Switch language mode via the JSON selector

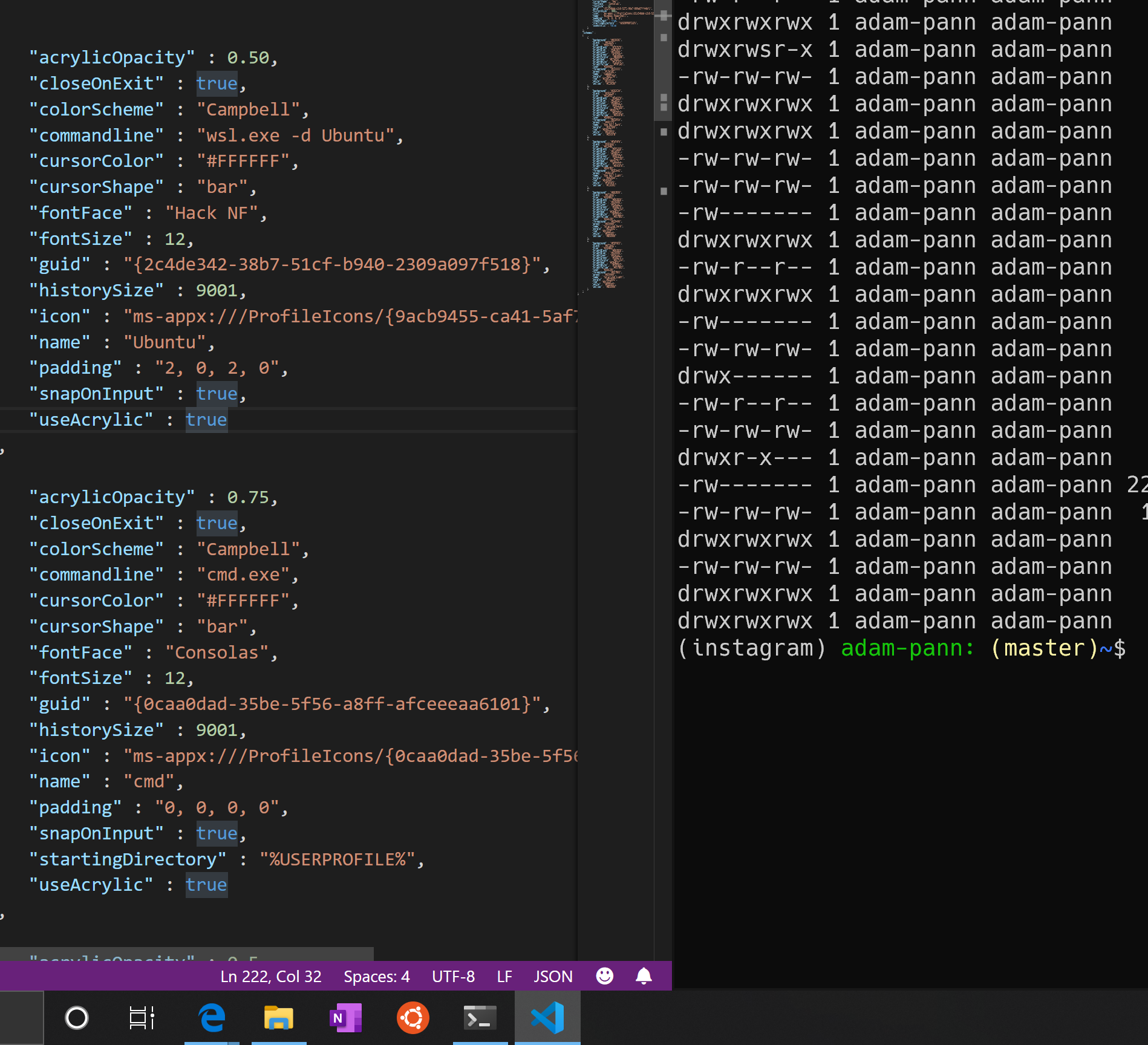[x=552, y=975]
